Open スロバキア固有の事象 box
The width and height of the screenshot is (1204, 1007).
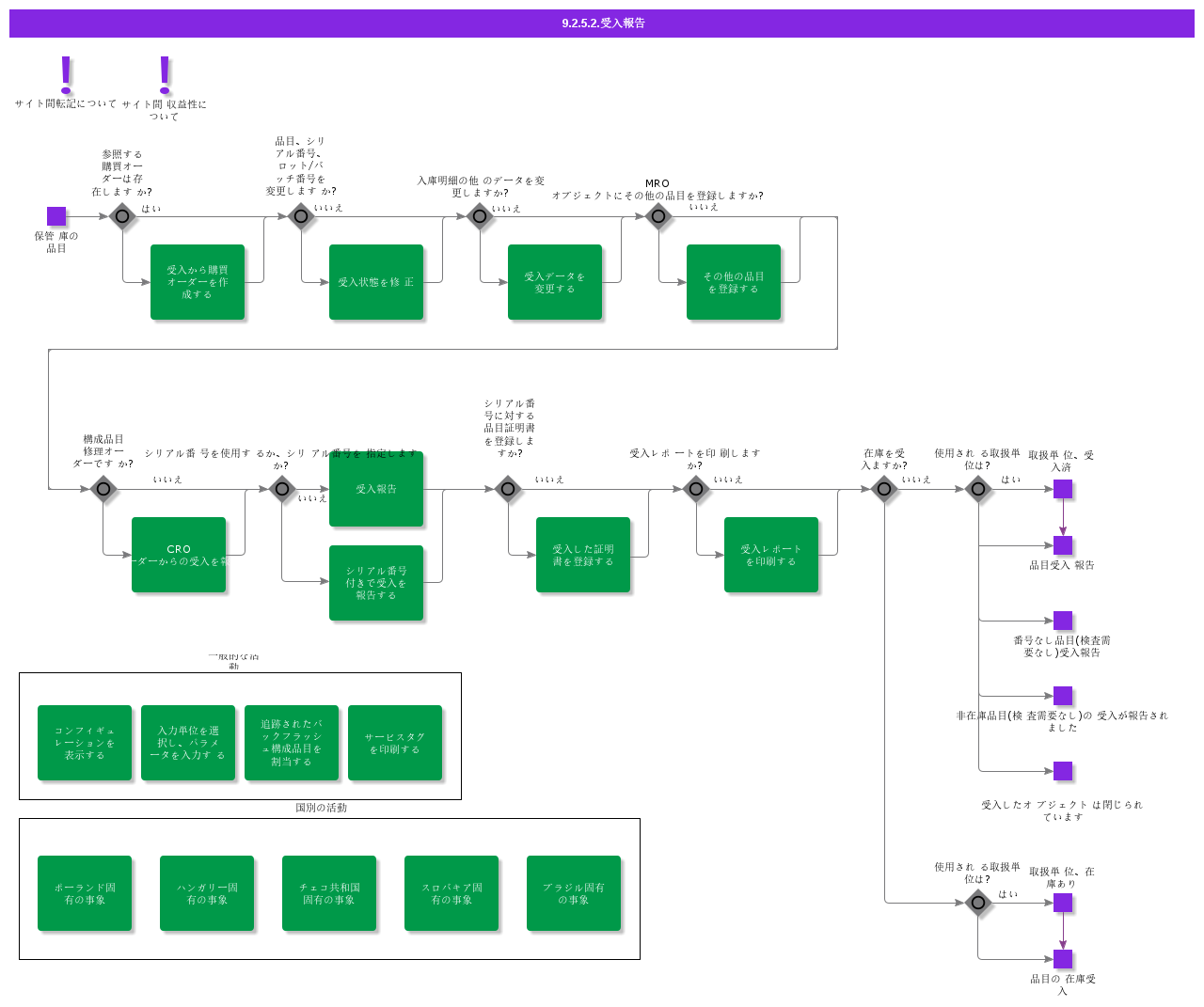click(451, 893)
